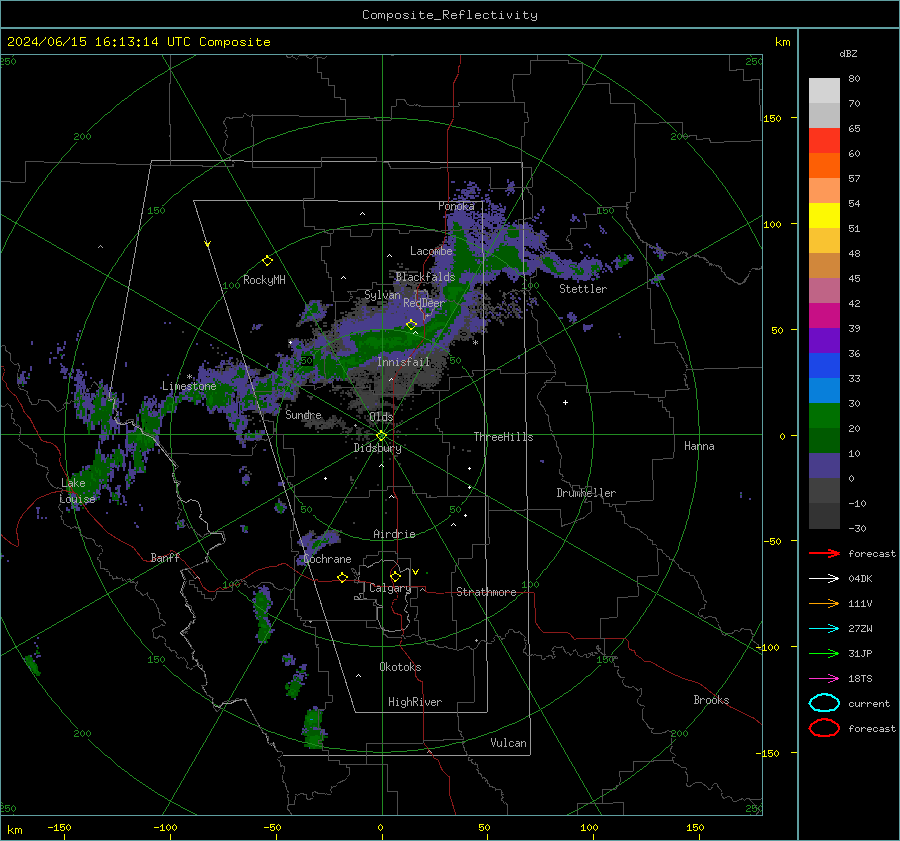Click the Drumheller town label
The height and width of the screenshot is (841, 900).
(586, 493)
